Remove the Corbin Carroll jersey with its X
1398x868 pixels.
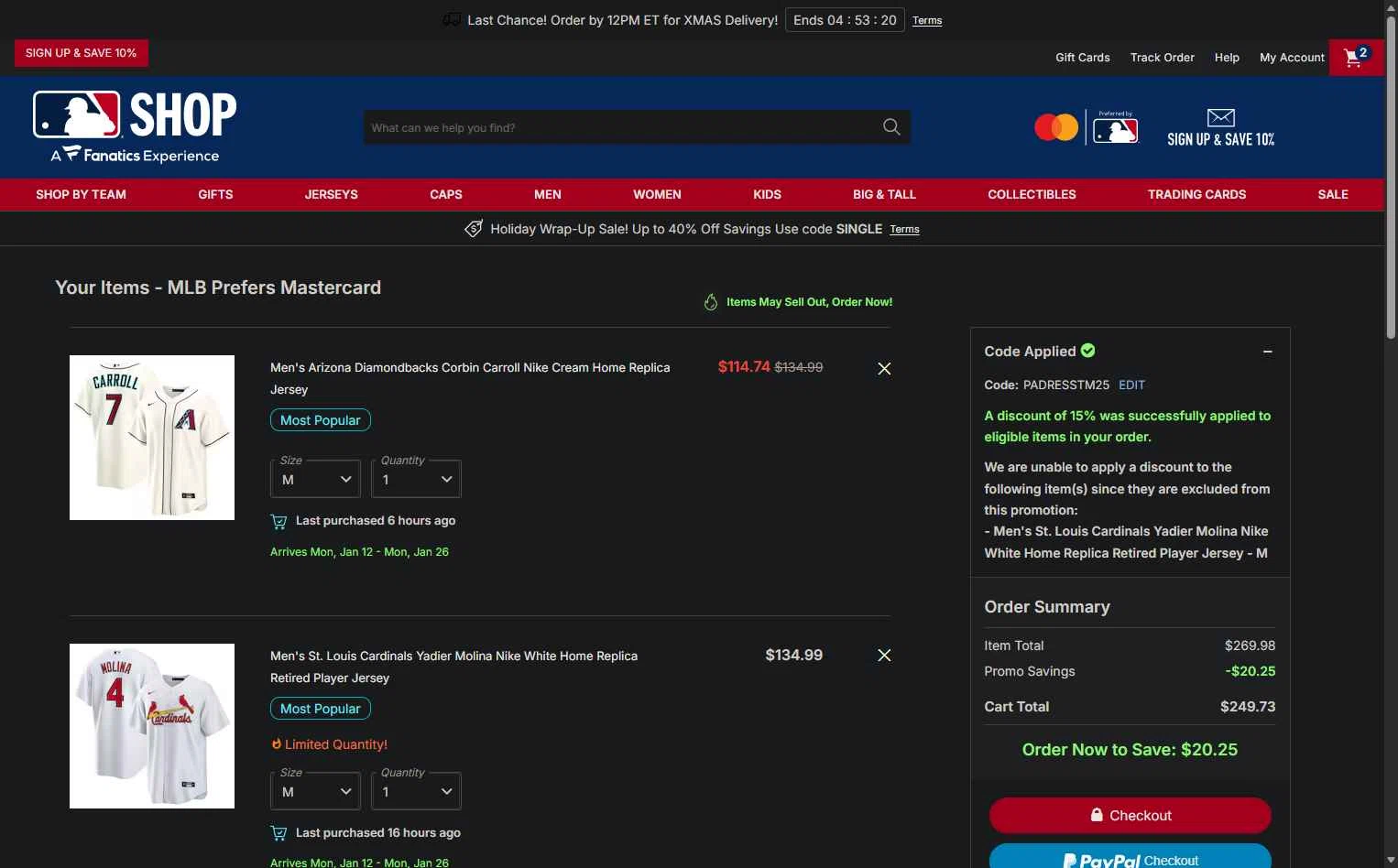(884, 368)
